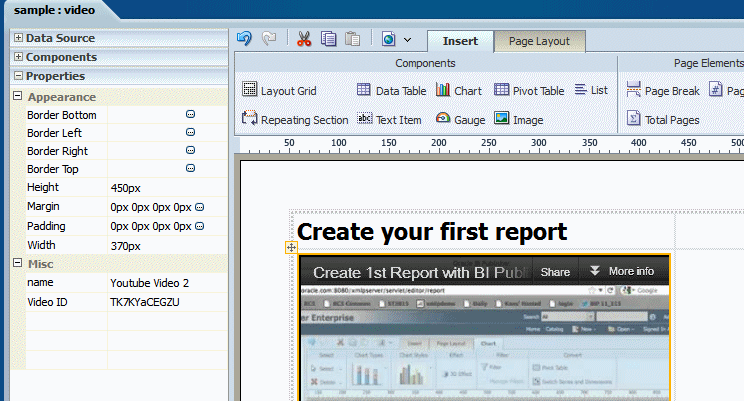Insert Total Pages element
This screenshot has width=744, height=401.
(x=662, y=119)
